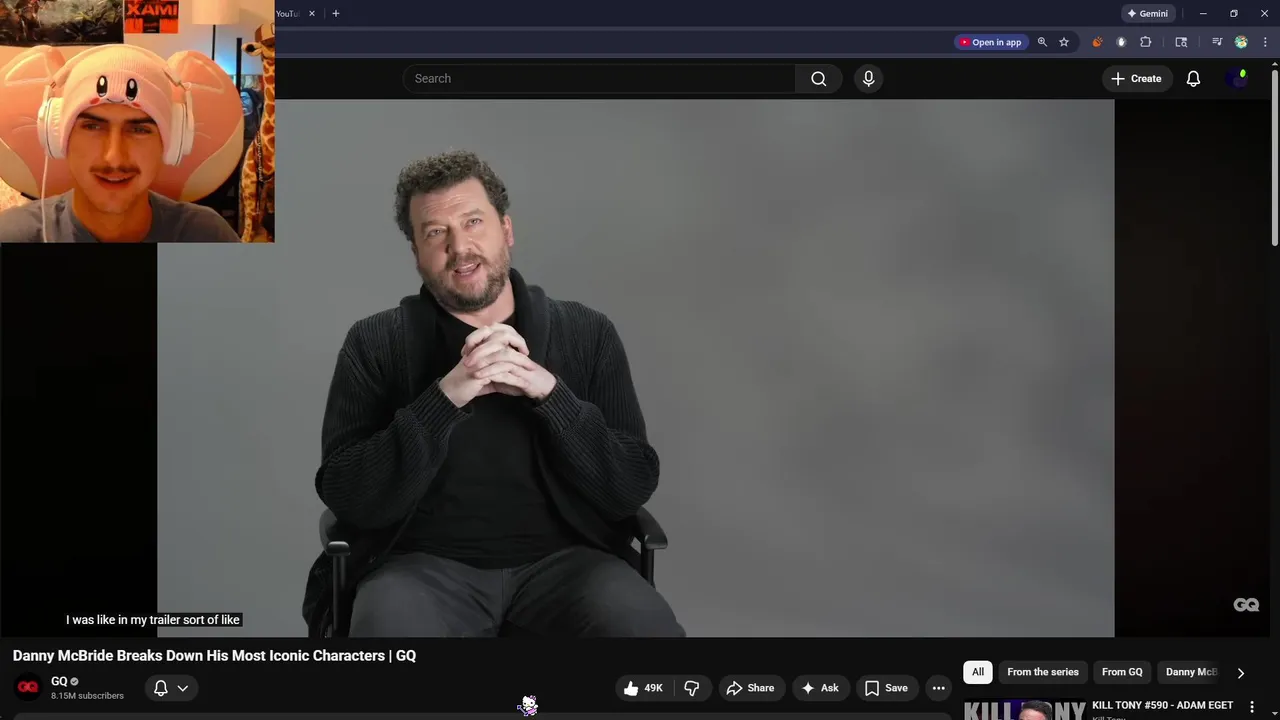Click the hand-shaped extension icon
Viewport: 1280px width, 720px height.
[1121, 42]
